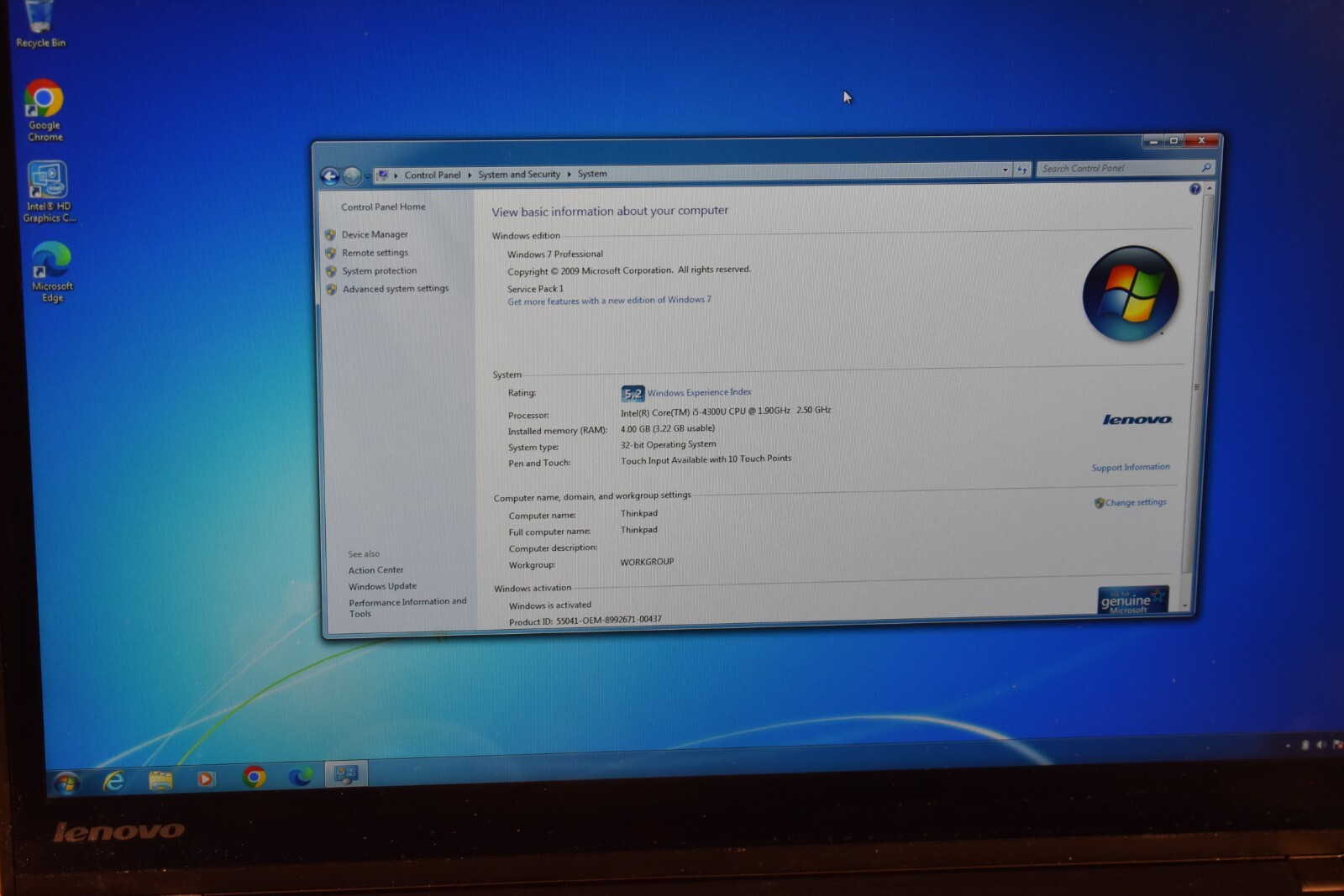Open Control Panel Home

click(383, 207)
